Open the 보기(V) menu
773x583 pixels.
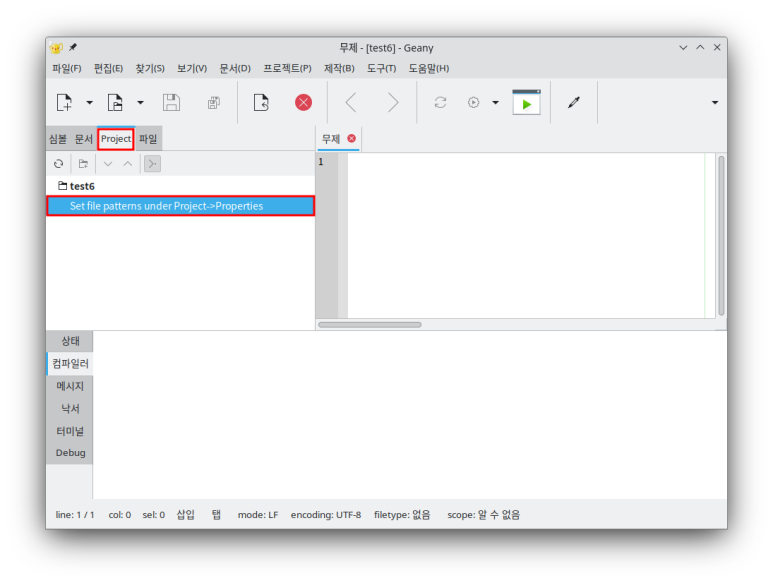[x=192, y=69]
